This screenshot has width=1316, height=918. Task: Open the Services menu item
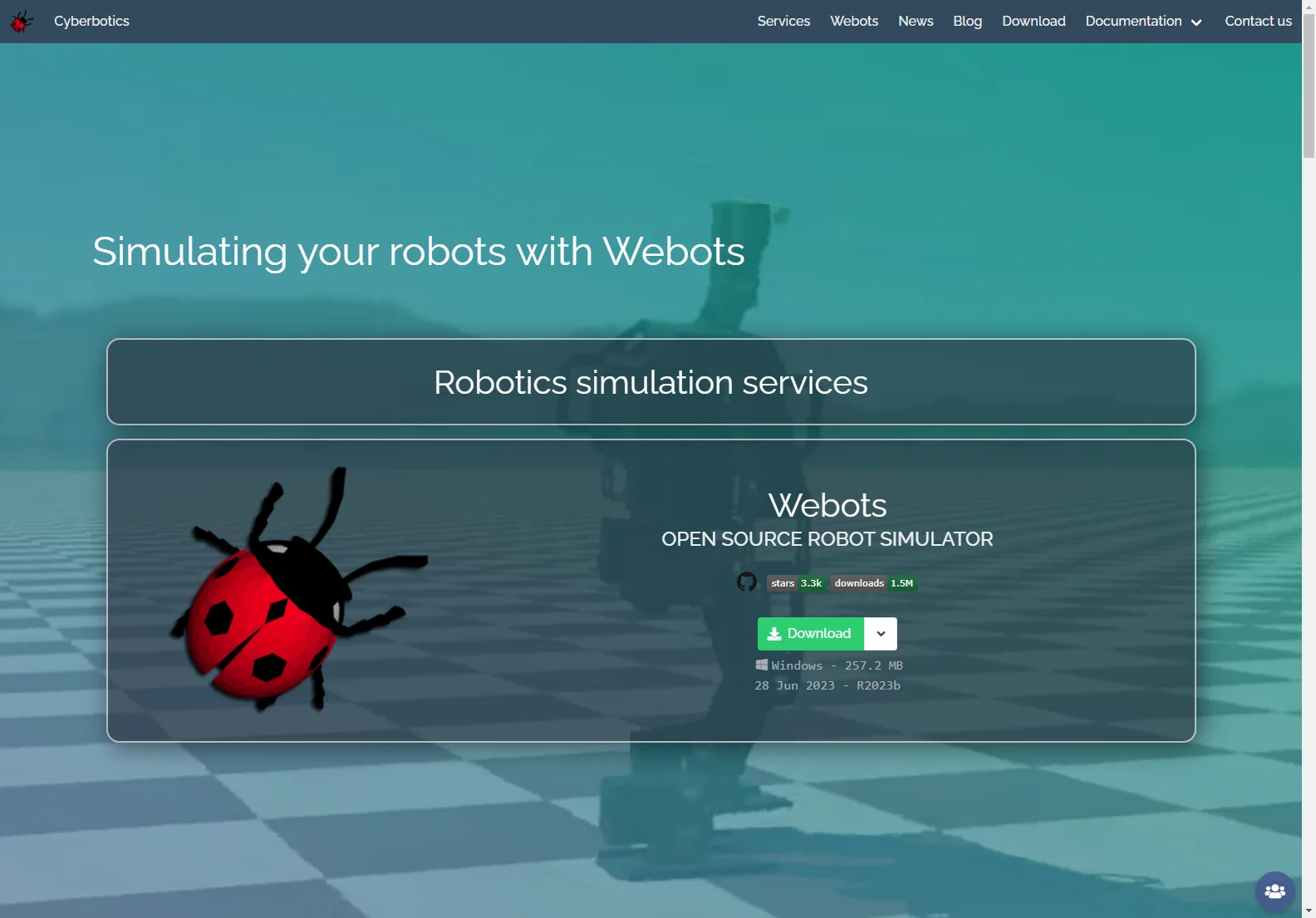tap(783, 21)
